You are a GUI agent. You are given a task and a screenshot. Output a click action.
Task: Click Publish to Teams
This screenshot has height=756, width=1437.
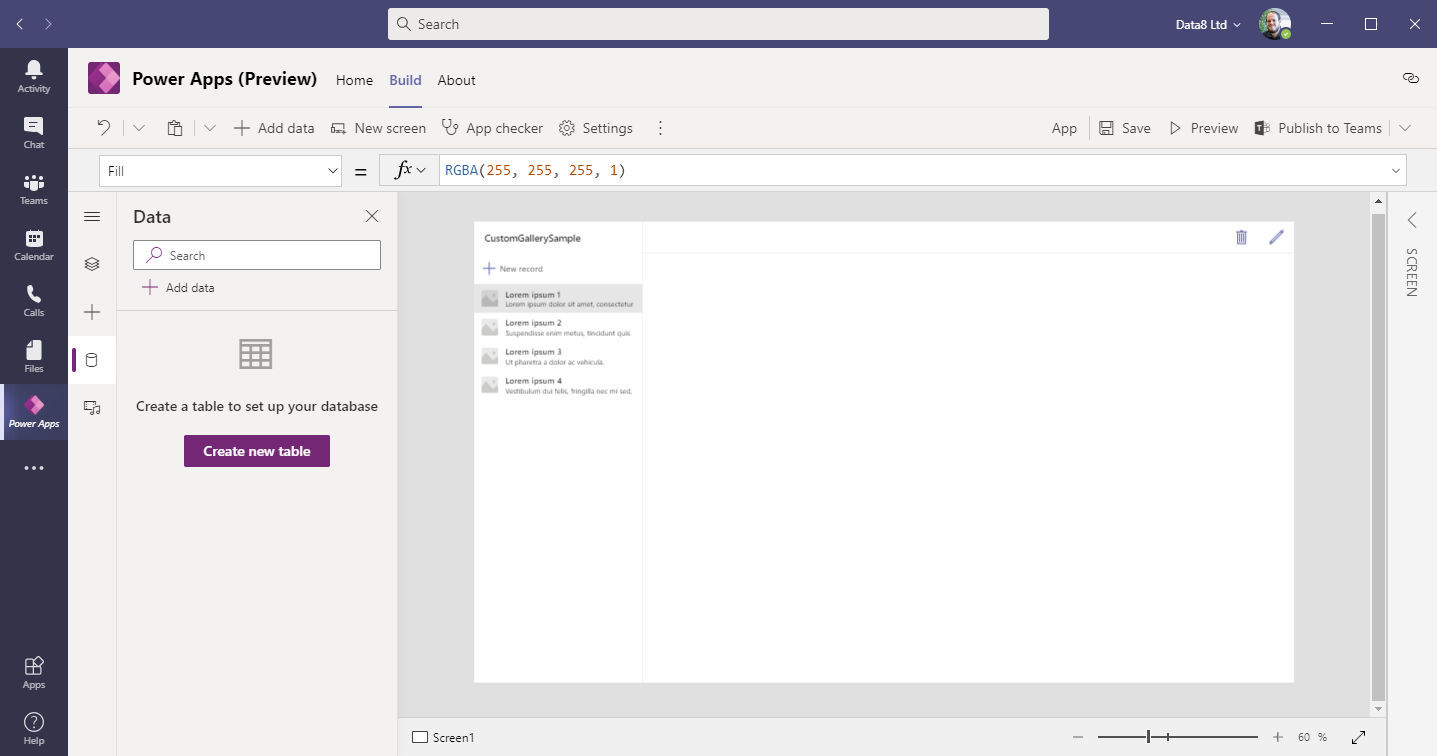(x=1318, y=128)
